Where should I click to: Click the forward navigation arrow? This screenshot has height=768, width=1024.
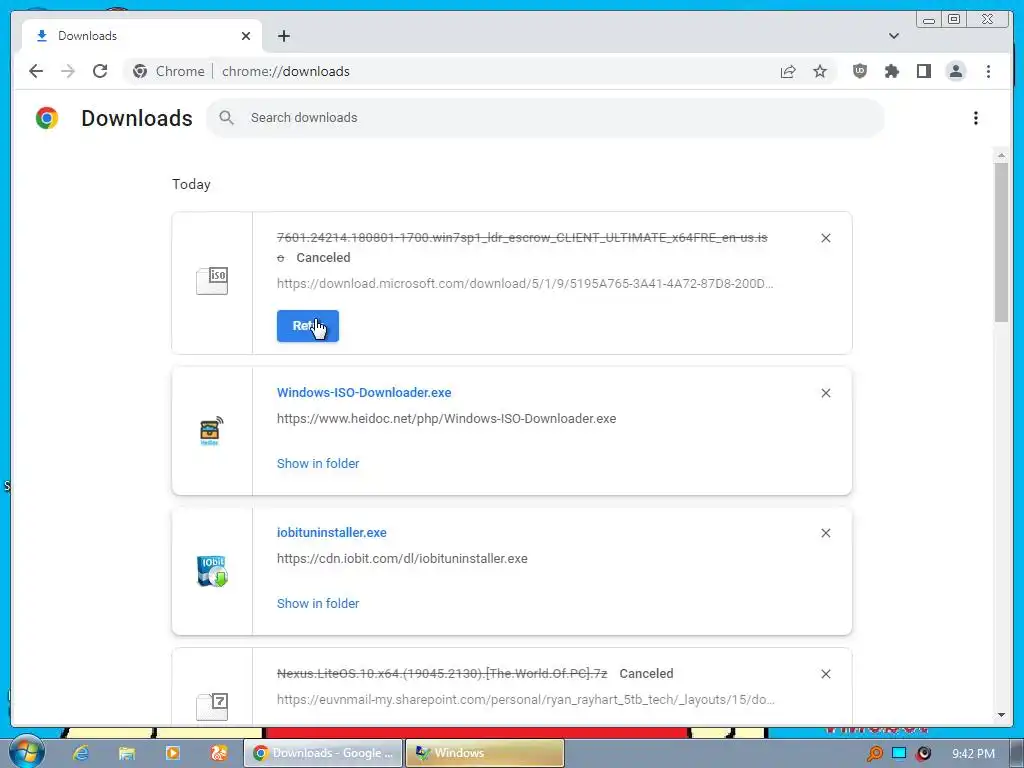point(68,71)
